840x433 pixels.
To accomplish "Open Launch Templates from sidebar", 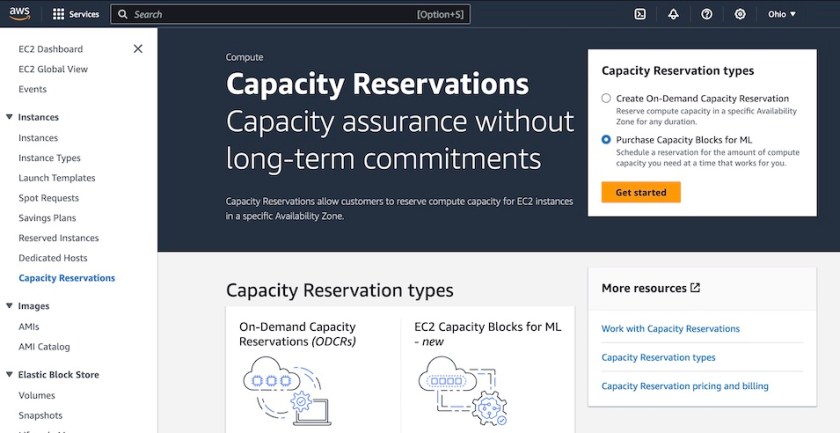I will (x=56, y=178).
